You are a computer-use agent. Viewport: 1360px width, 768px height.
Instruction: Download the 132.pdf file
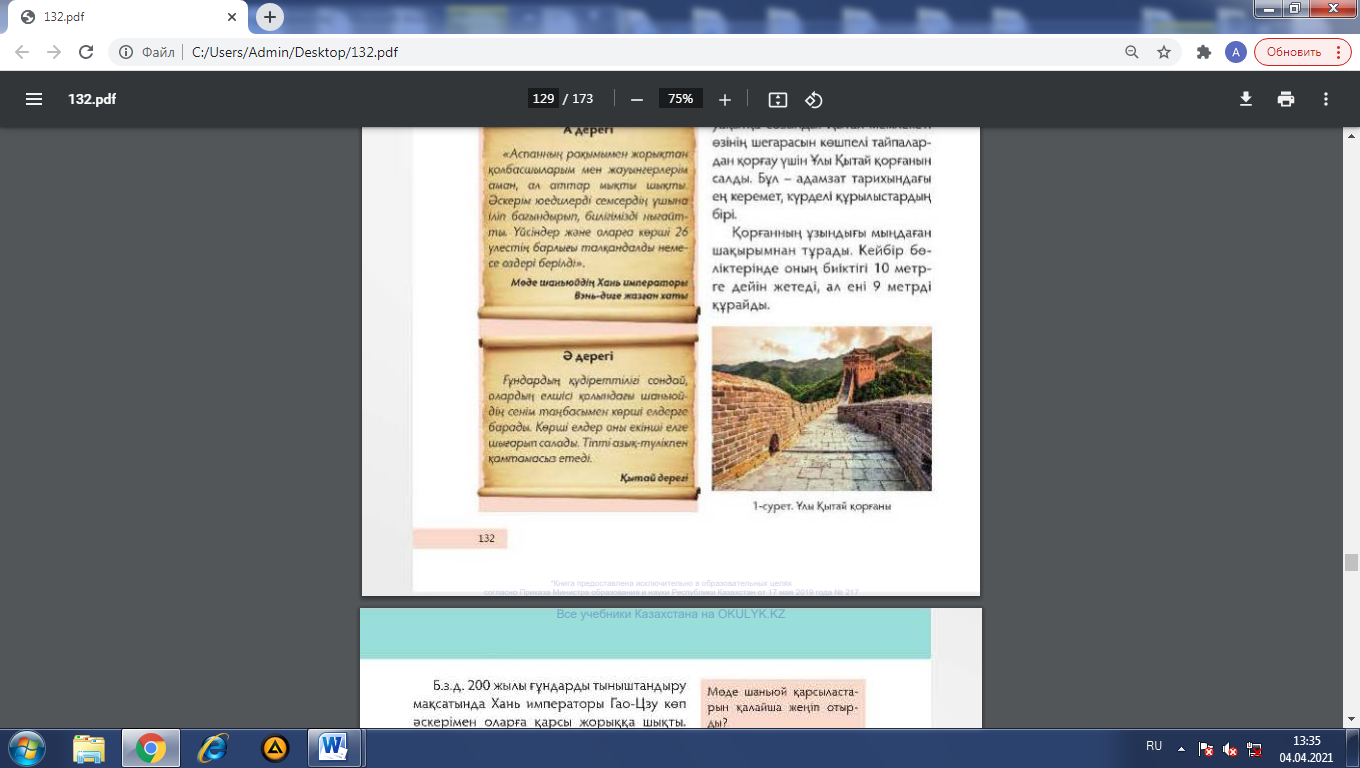tap(1246, 99)
